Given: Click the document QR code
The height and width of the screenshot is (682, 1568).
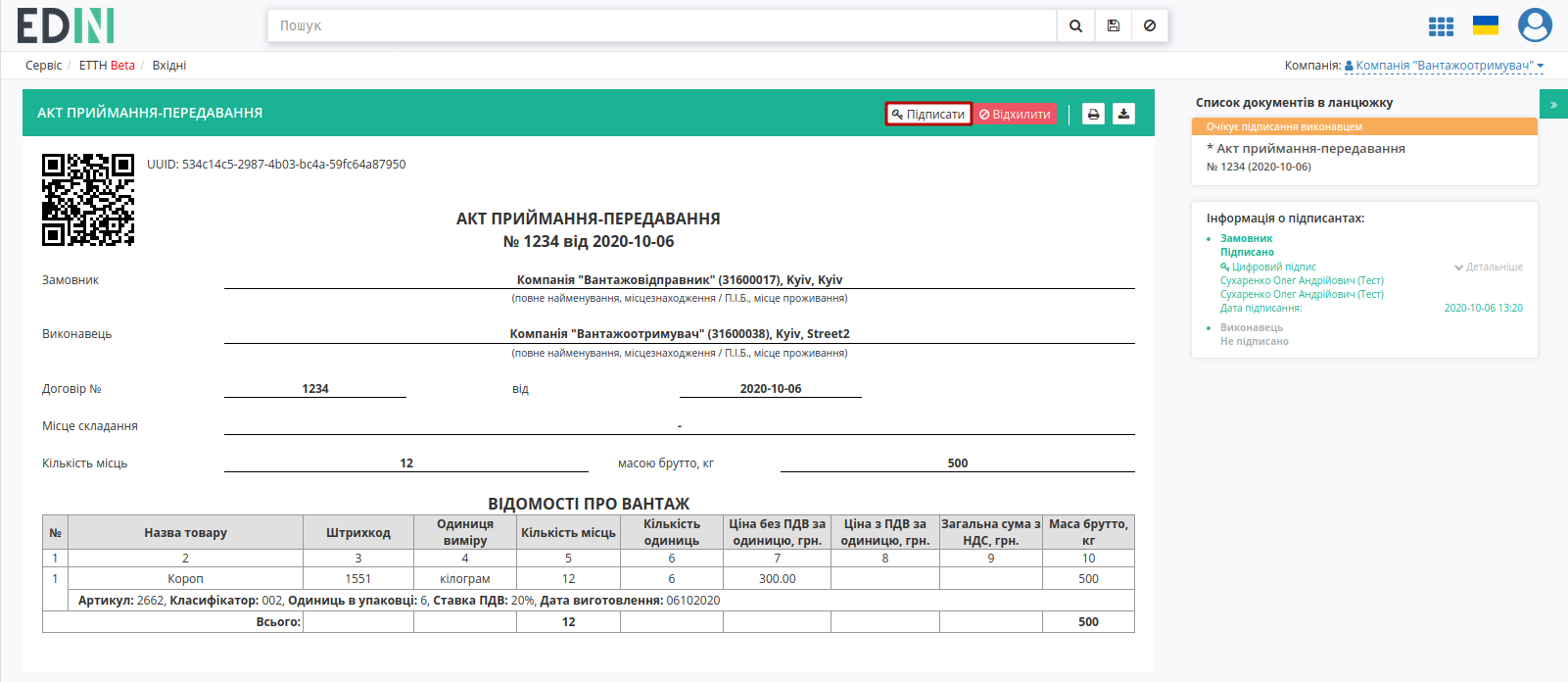Looking at the screenshot, I should [x=88, y=199].
